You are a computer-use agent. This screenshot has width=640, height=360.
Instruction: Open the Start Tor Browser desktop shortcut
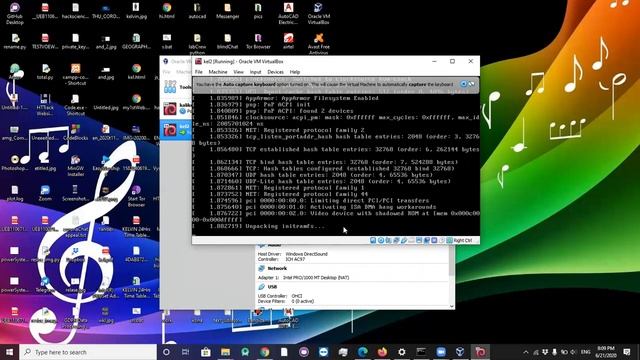point(136,196)
